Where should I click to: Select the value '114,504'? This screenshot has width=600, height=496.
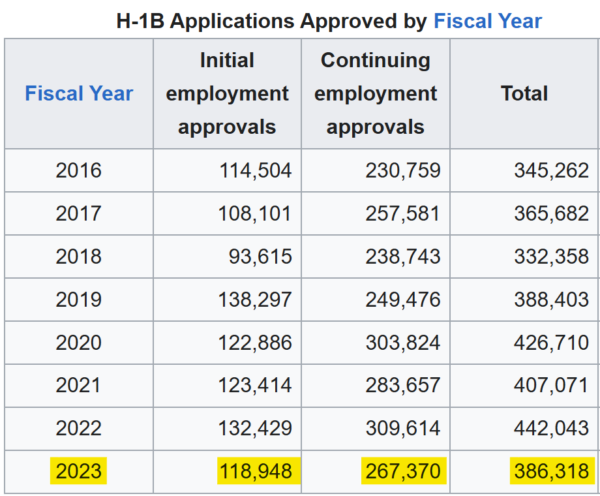256,170
